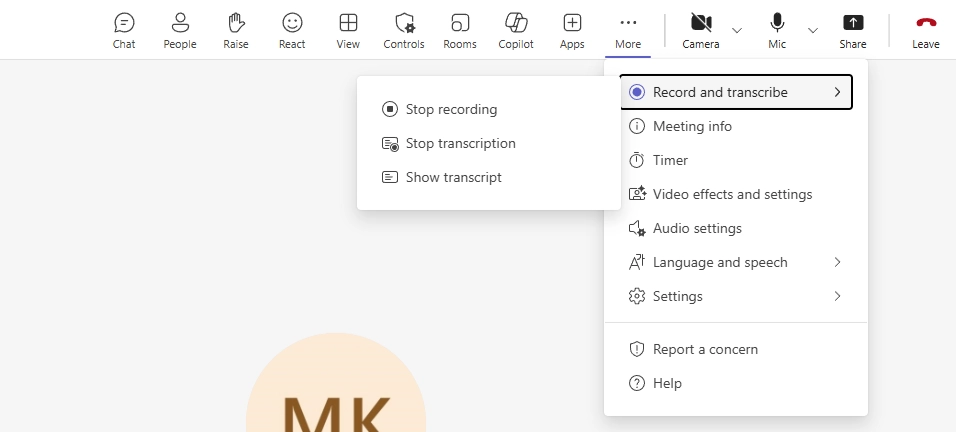
Task: Select Language and speech menu item
Action: pos(736,263)
